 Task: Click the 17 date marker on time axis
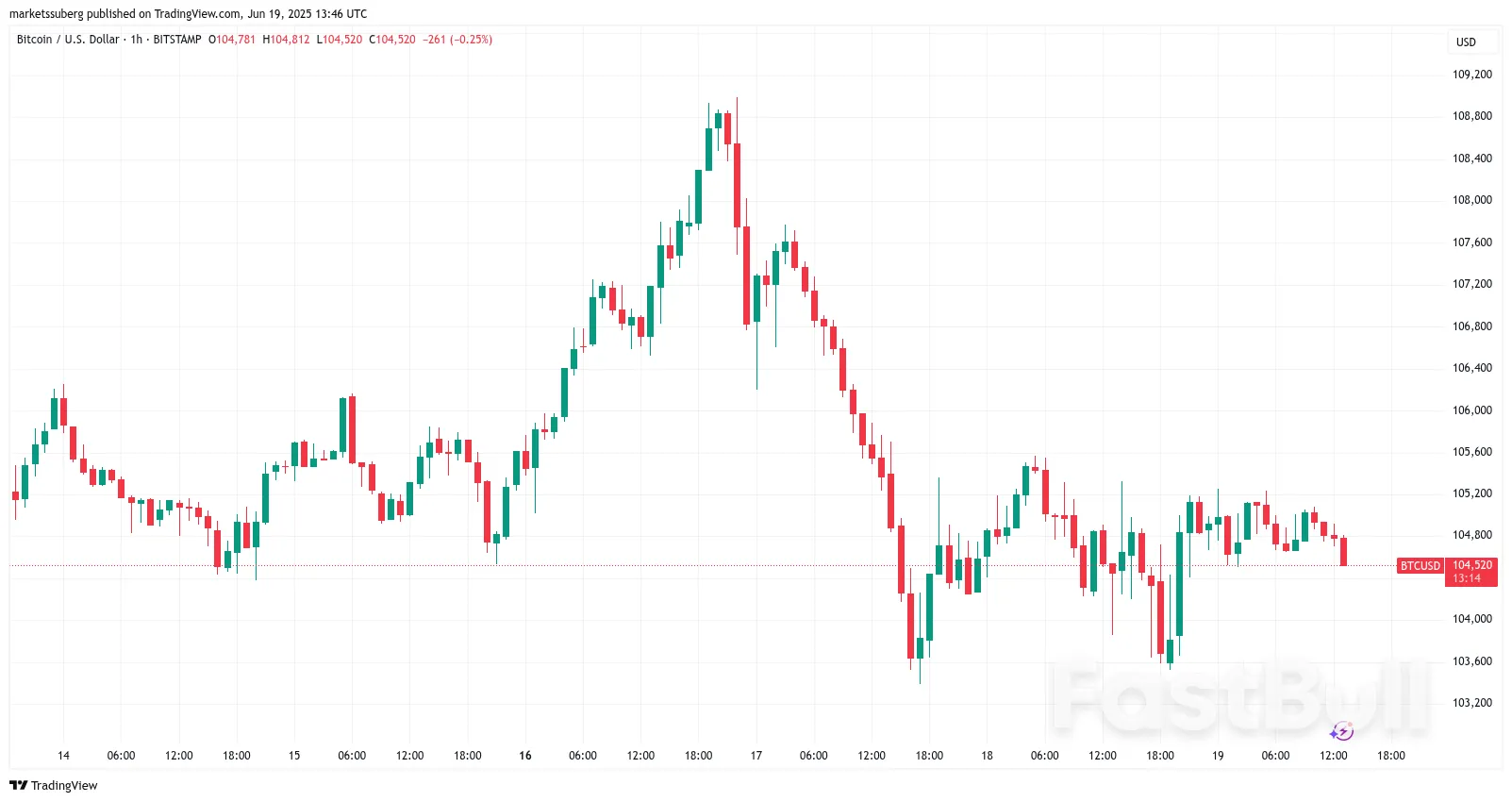point(756,756)
